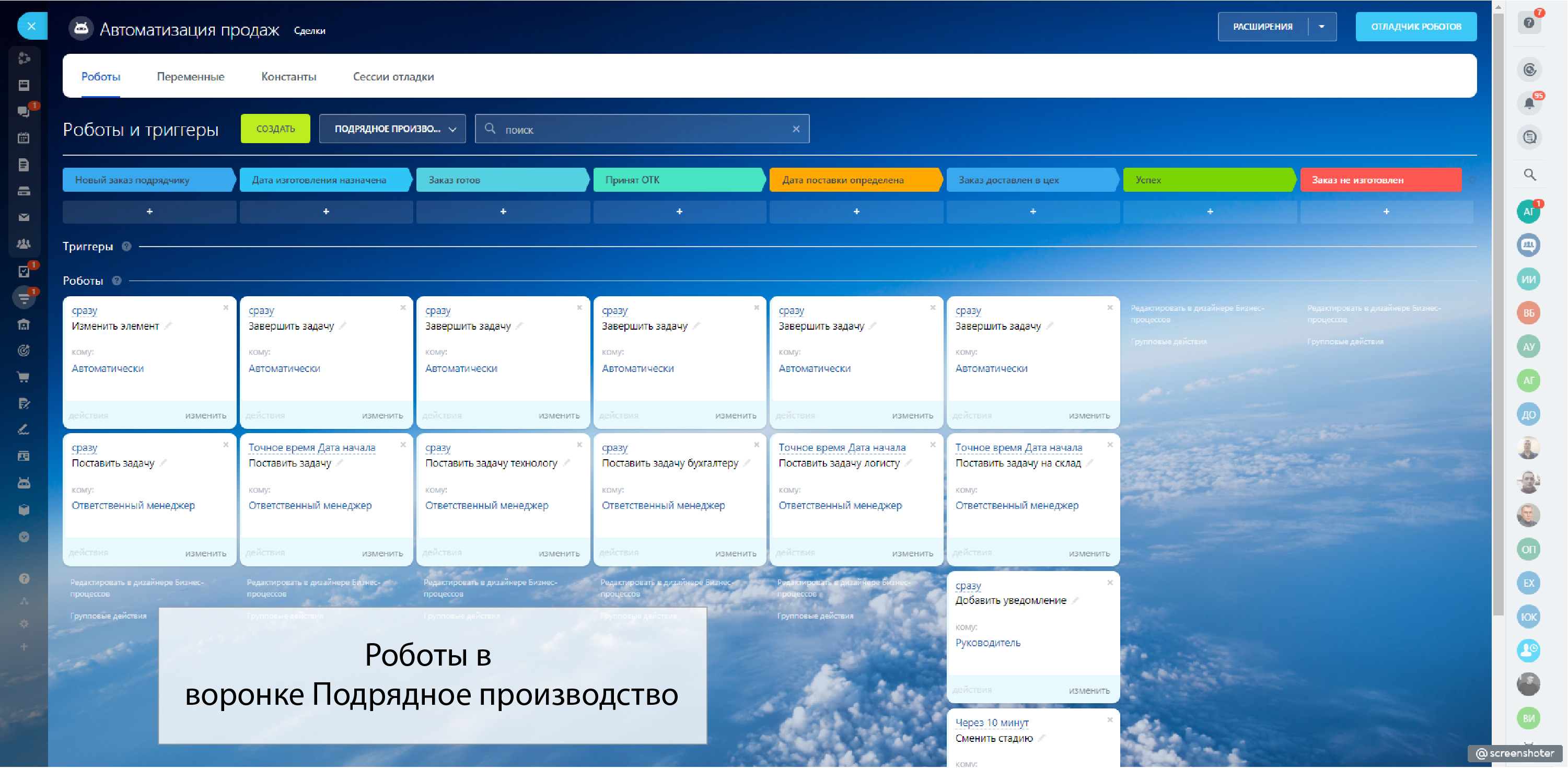Click the calendar icon in left sidebar
1568x768 pixels.
pos(24,138)
